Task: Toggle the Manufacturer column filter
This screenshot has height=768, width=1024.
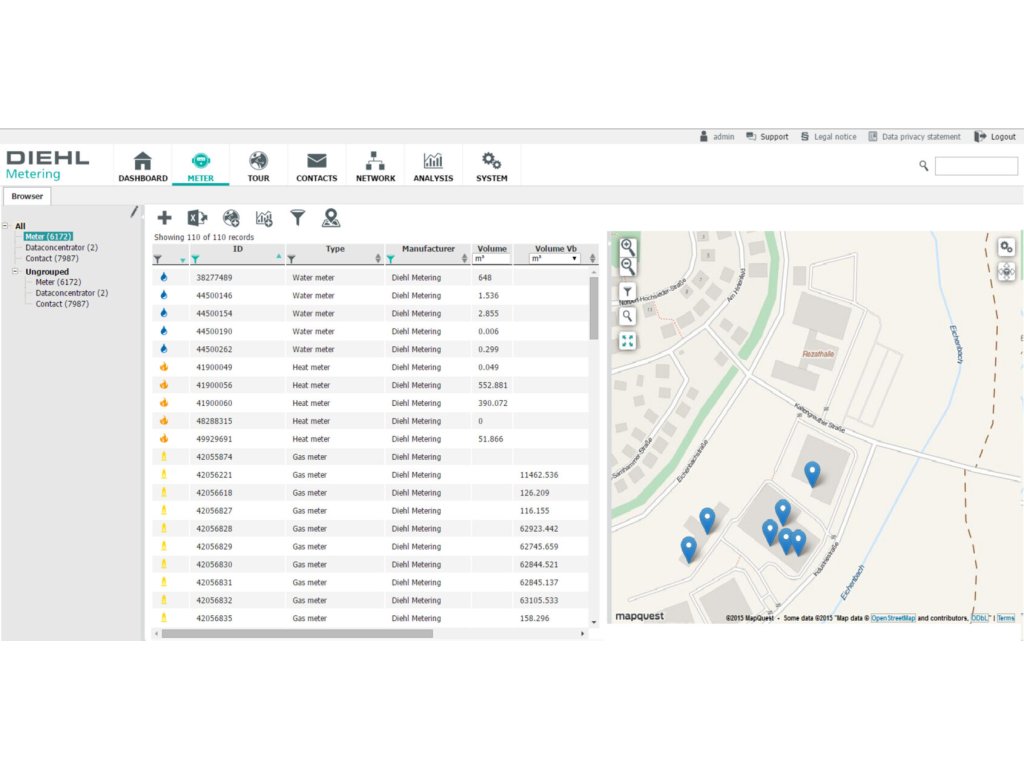Action: pyautogui.click(x=391, y=259)
